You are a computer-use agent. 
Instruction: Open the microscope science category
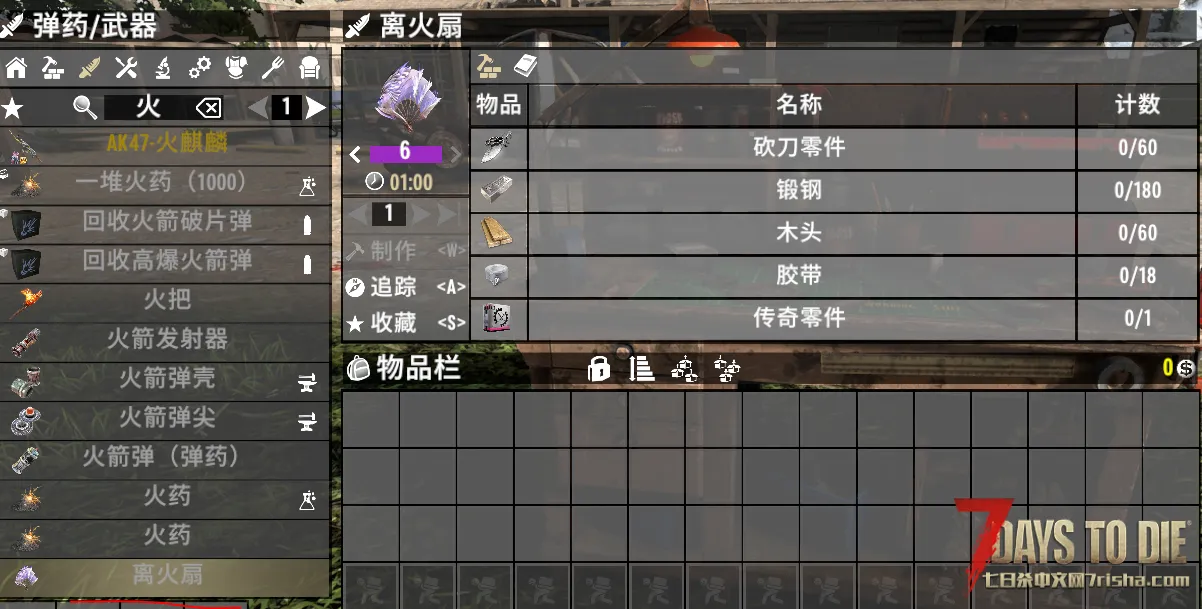(x=162, y=68)
